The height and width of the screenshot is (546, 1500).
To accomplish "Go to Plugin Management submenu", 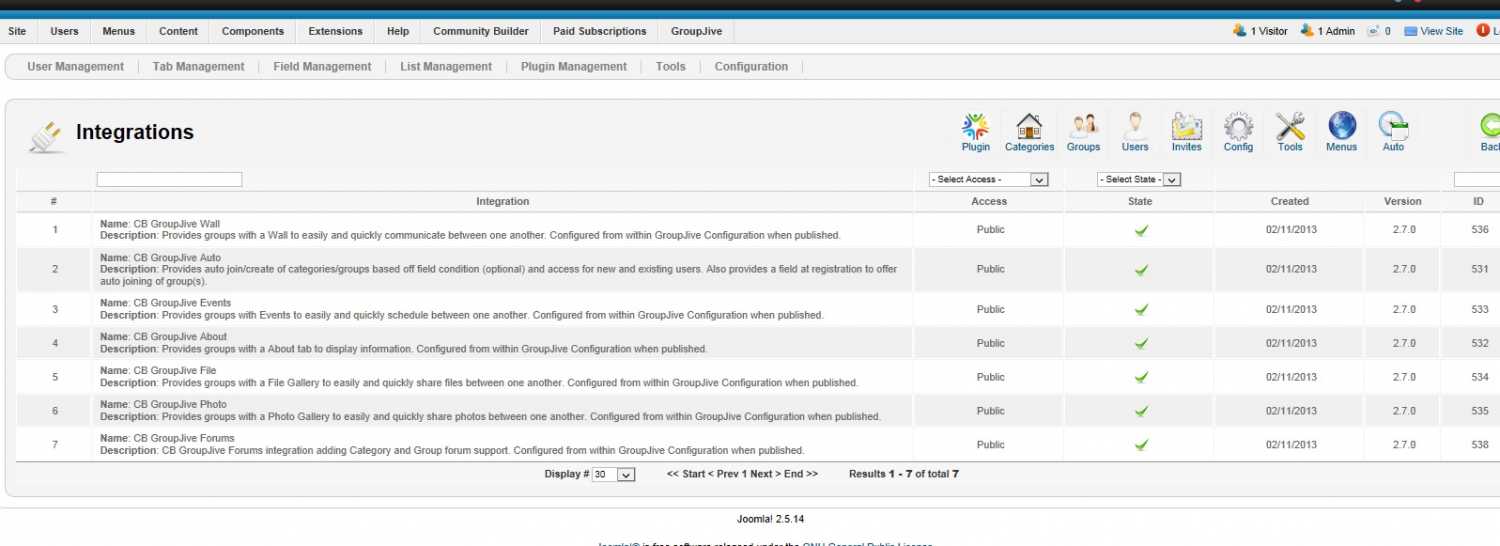I will coord(574,67).
